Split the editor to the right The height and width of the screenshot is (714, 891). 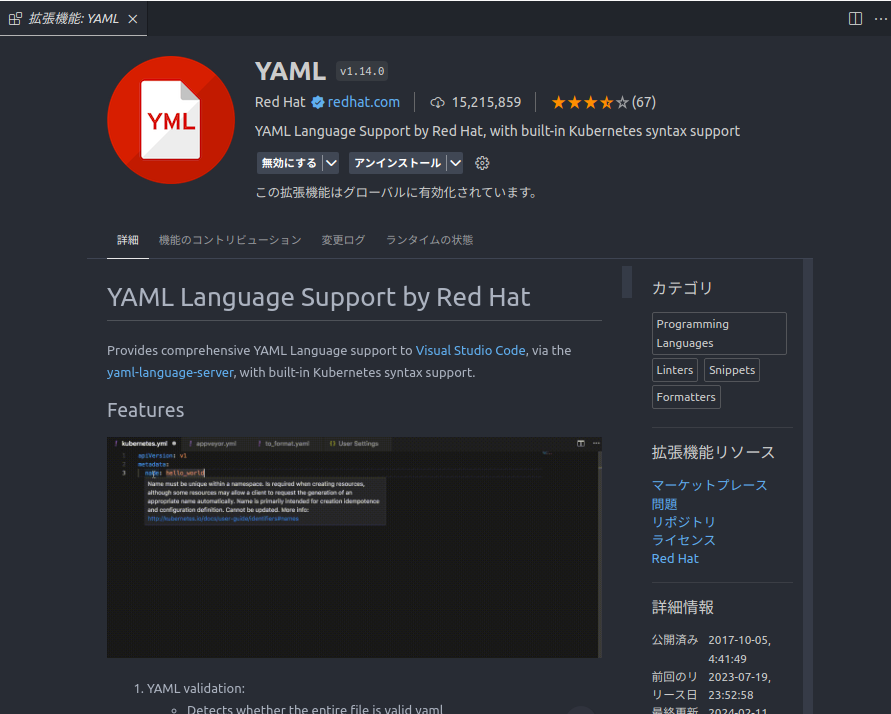[855, 19]
